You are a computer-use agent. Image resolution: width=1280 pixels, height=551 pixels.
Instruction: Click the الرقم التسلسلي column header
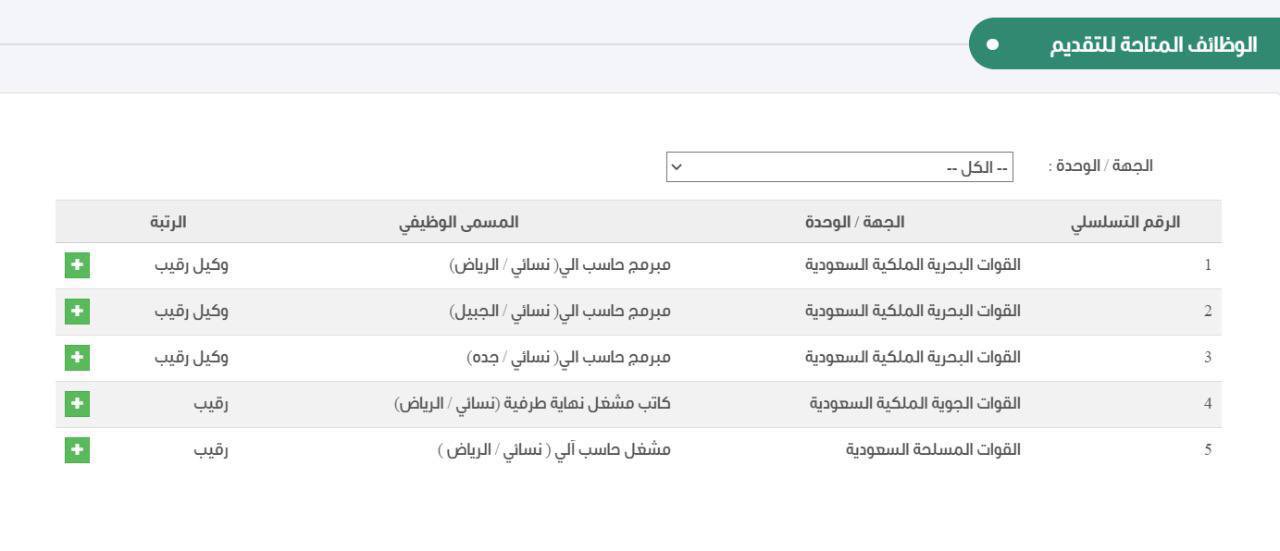click(1126, 222)
